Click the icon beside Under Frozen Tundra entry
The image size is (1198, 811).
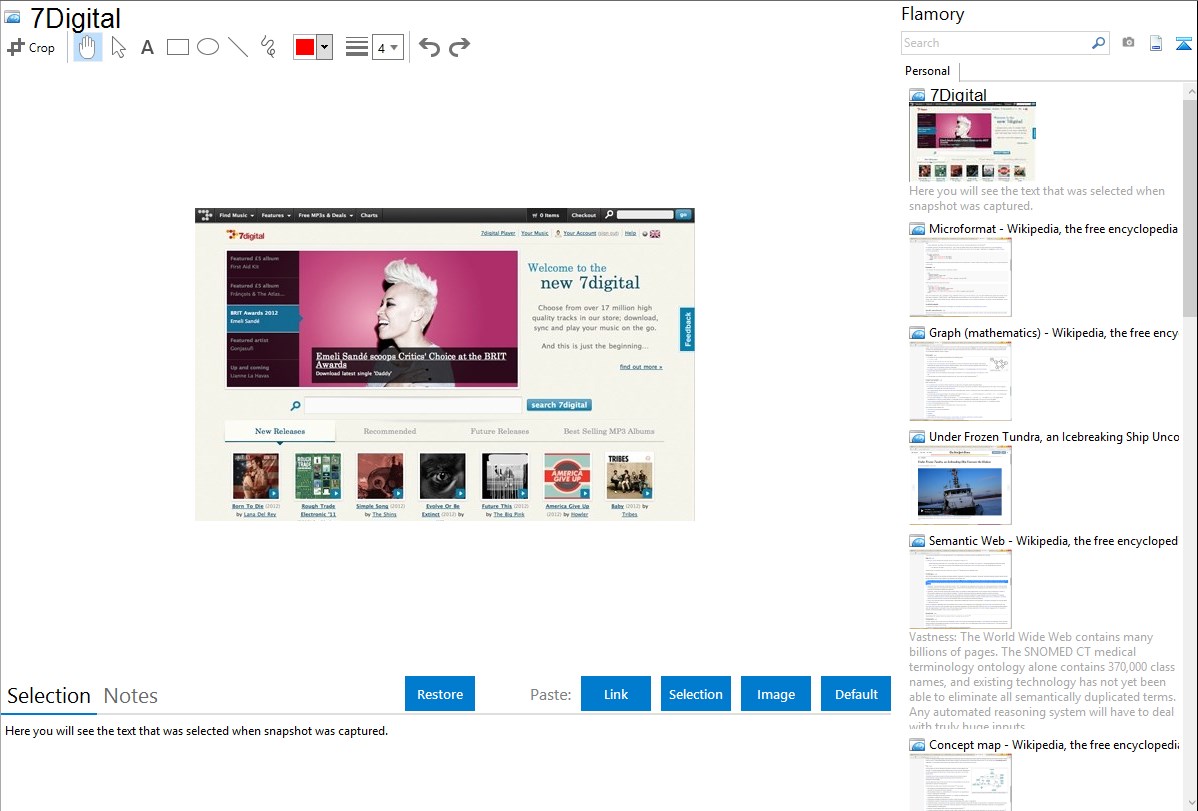pos(917,436)
